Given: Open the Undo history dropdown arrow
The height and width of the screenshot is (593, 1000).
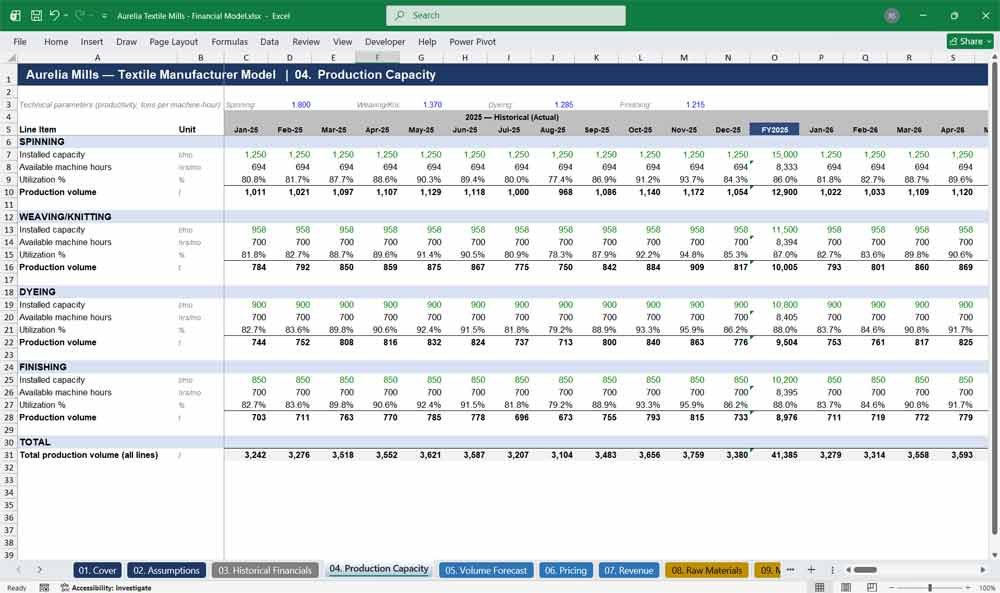Looking at the screenshot, I should (x=66, y=16).
